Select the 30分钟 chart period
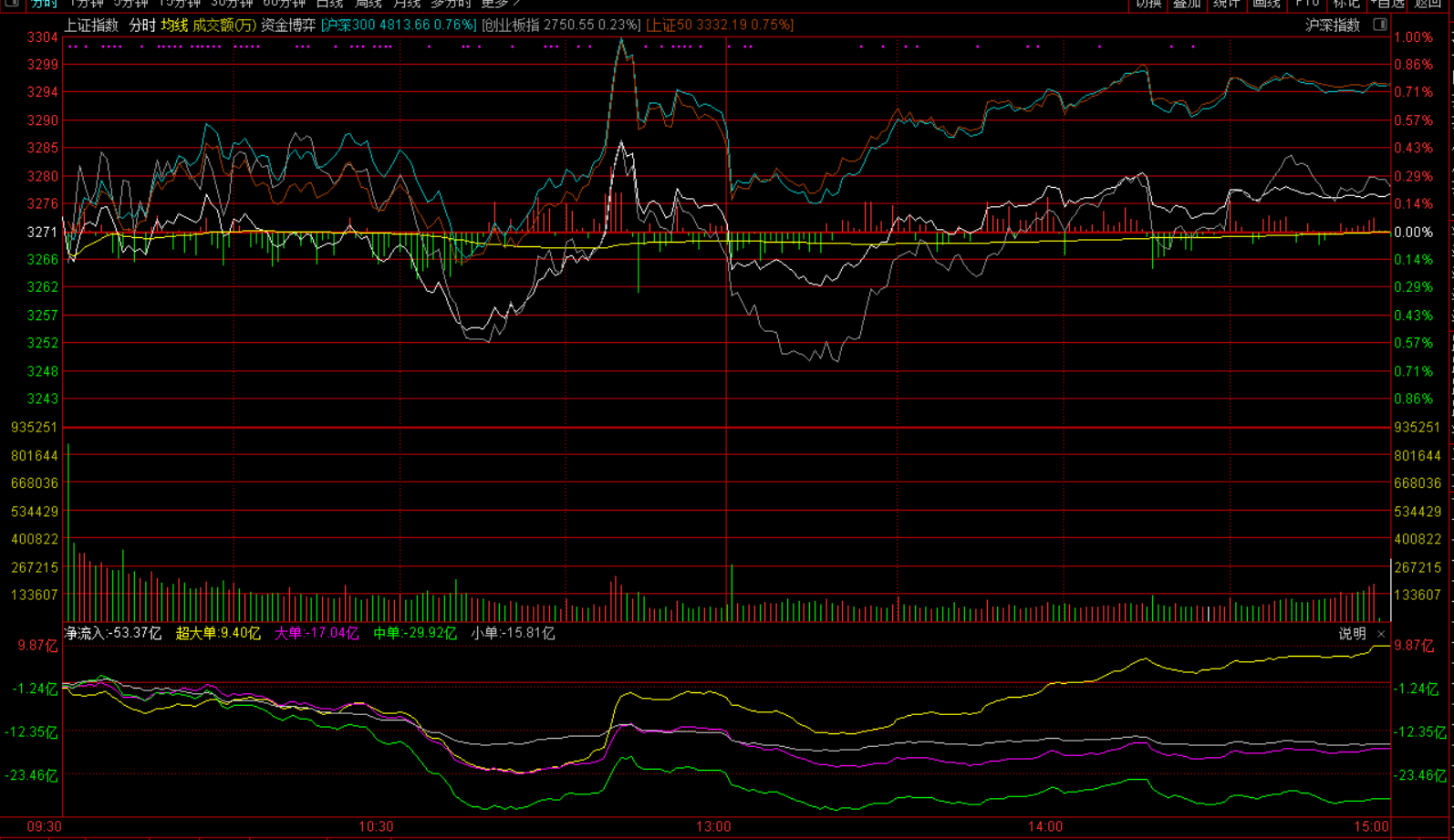This screenshot has height=840, width=1454. [x=232, y=4]
